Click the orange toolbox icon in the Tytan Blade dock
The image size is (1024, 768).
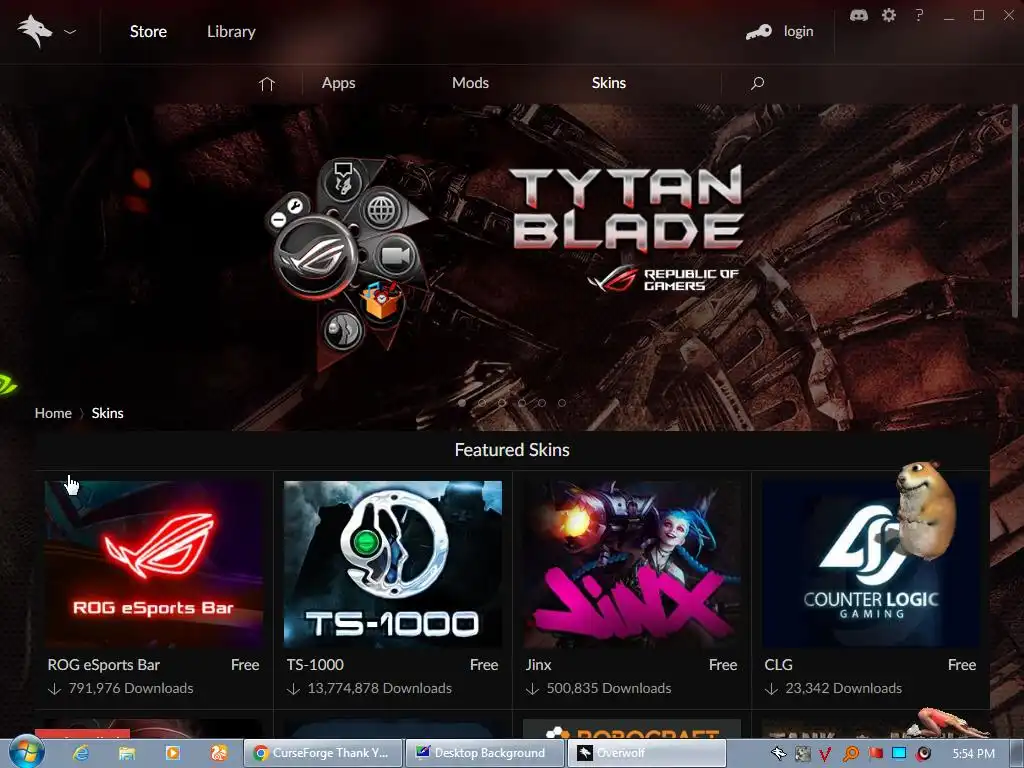381,300
